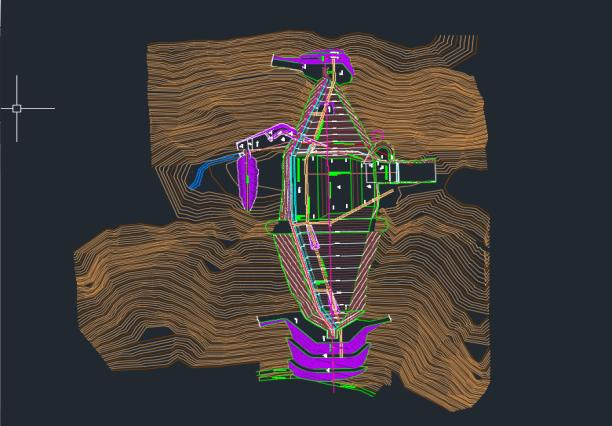This screenshot has width=612, height=426.
Task: Pick the orange diagonal line crossing the central pit
Action: click(x=361, y=206)
